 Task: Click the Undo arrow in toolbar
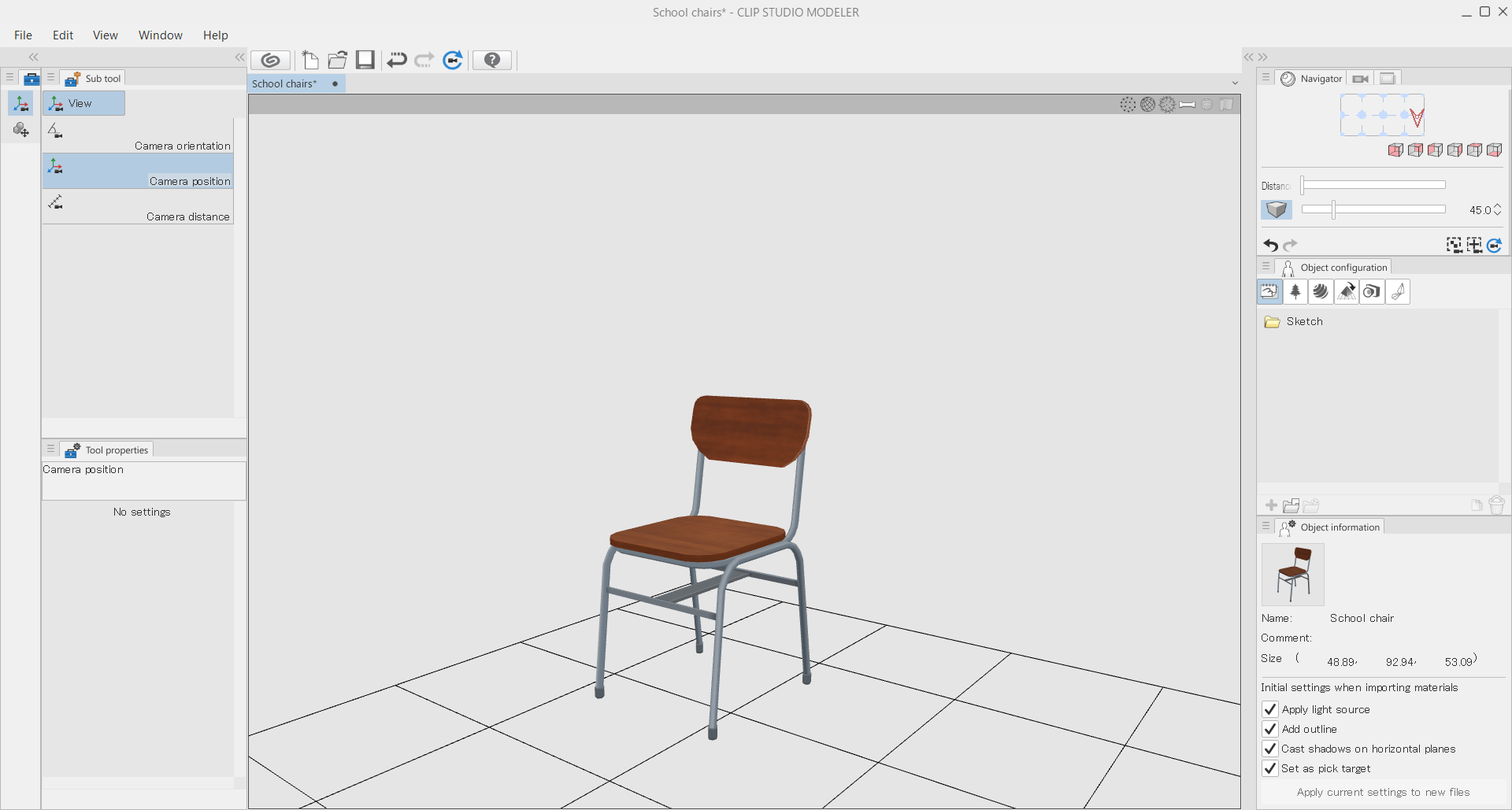coord(397,60)
